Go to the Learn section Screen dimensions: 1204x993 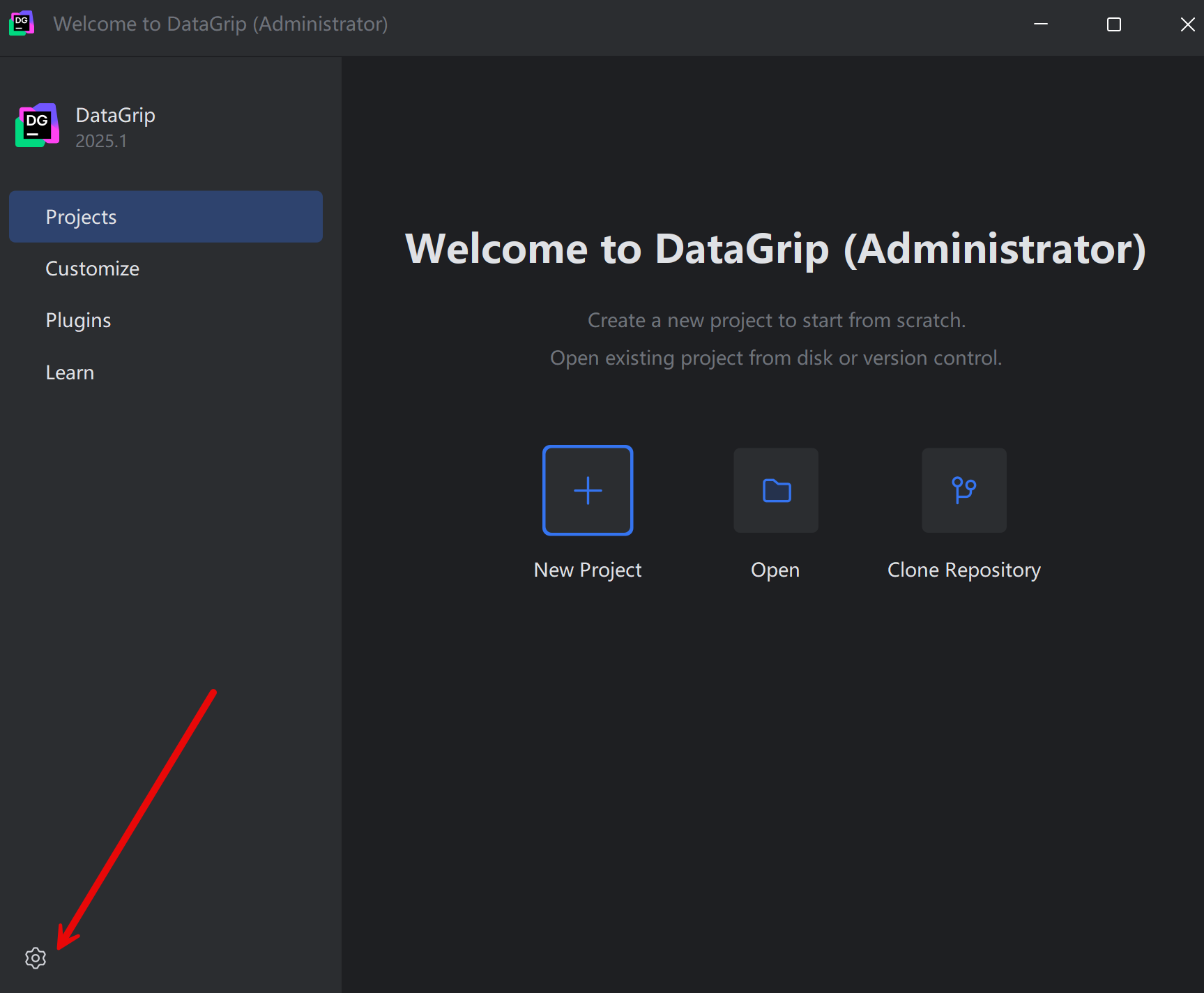coord(70,372)
